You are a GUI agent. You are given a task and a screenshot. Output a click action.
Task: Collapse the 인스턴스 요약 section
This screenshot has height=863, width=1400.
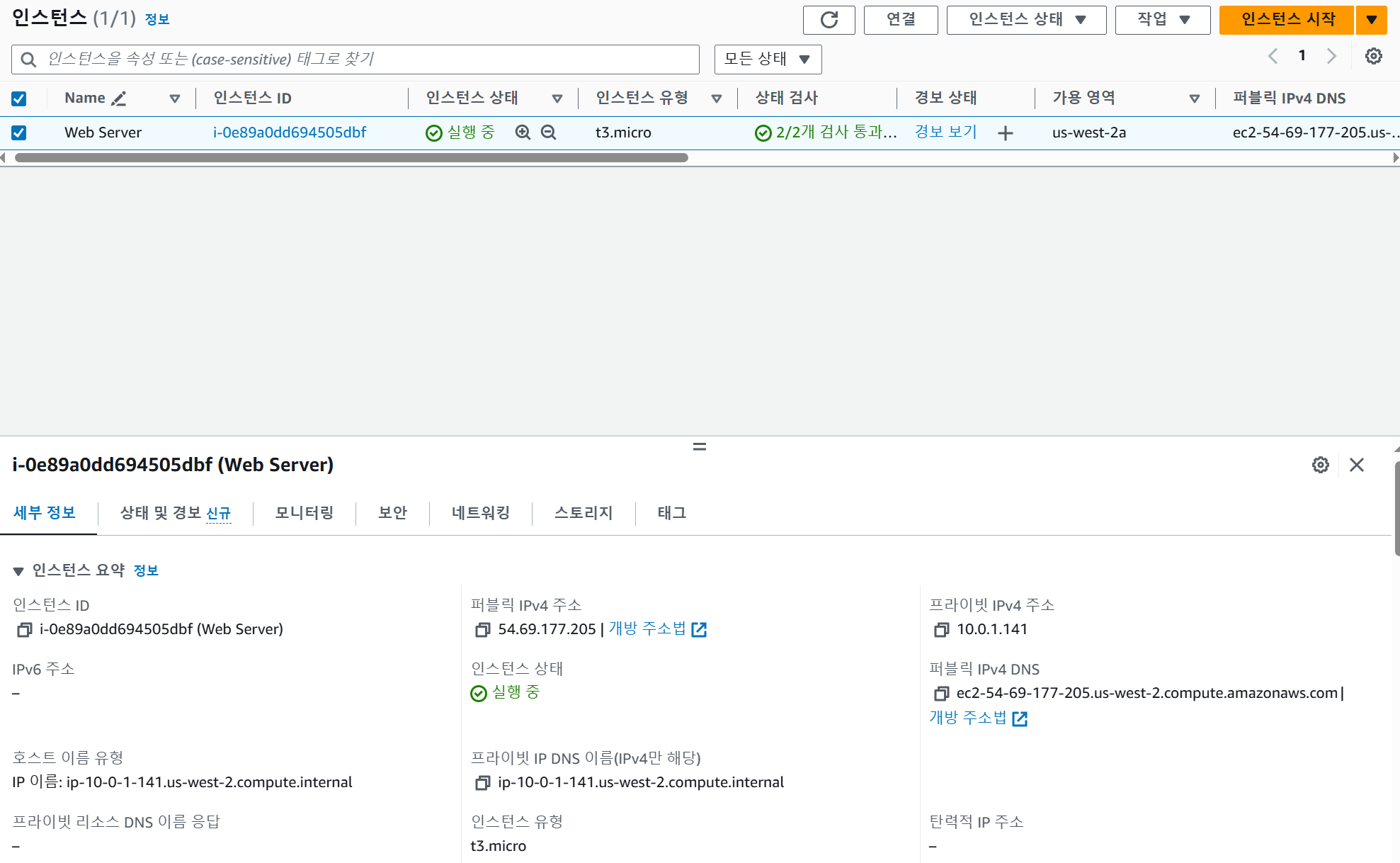click(x=18, y=571)
